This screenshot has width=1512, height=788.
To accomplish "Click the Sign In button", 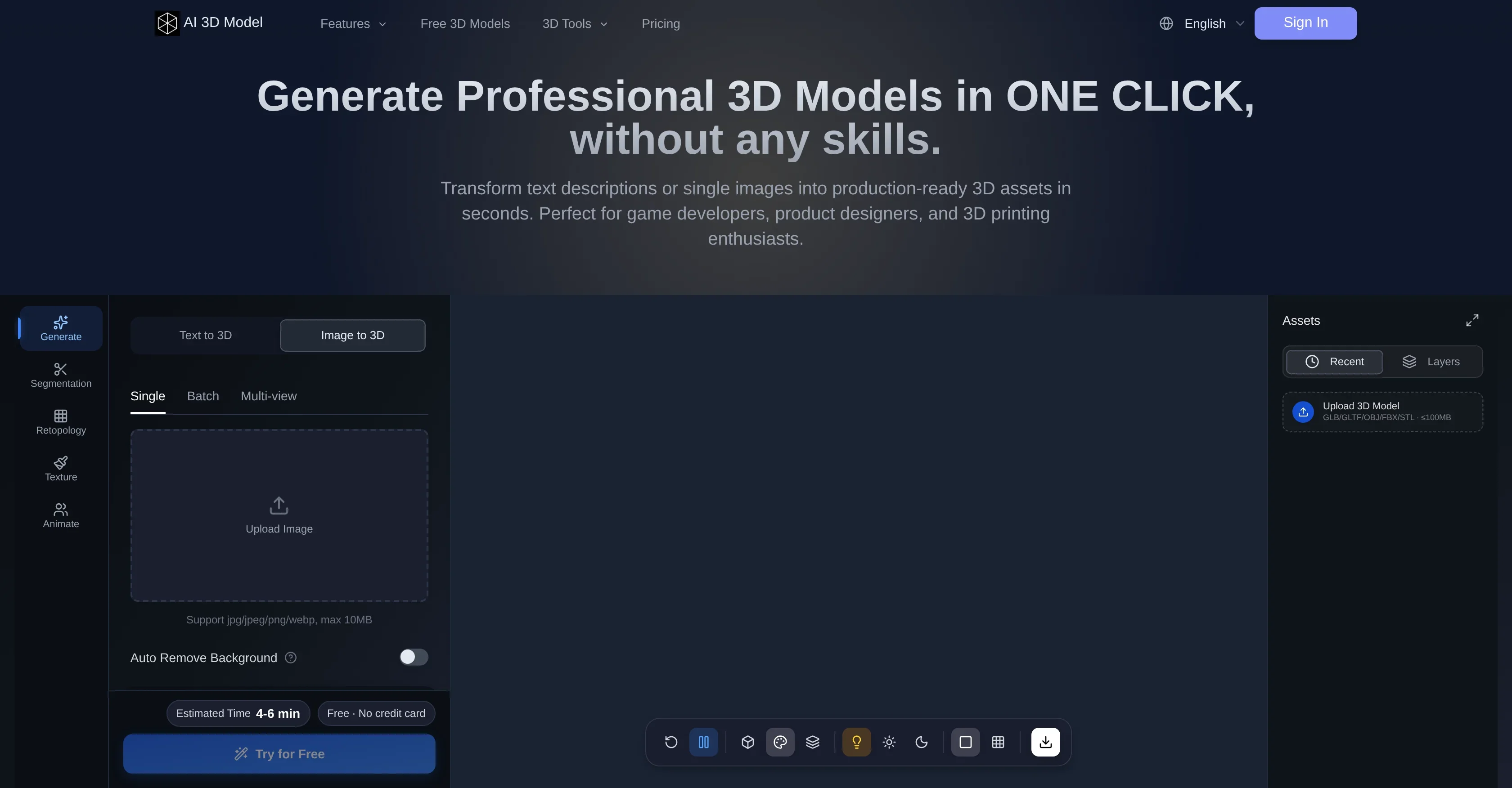I will coord(1305,23).
